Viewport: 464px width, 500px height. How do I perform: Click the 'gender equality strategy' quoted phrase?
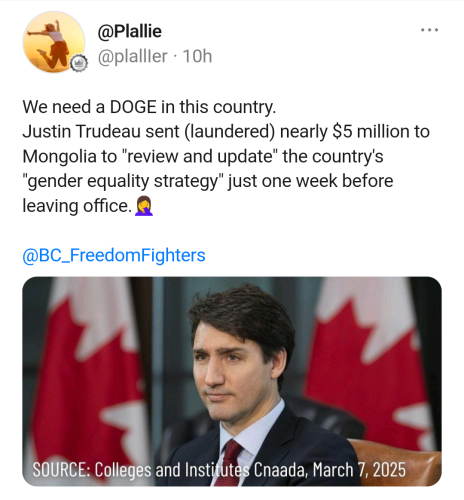(x=123, y=182)
